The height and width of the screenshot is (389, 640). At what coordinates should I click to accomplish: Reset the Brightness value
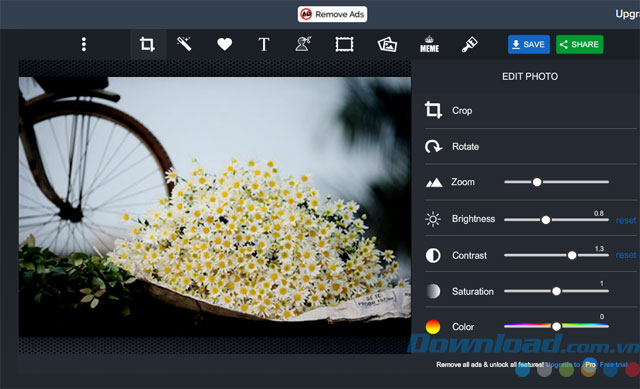(x=626, y=220)
